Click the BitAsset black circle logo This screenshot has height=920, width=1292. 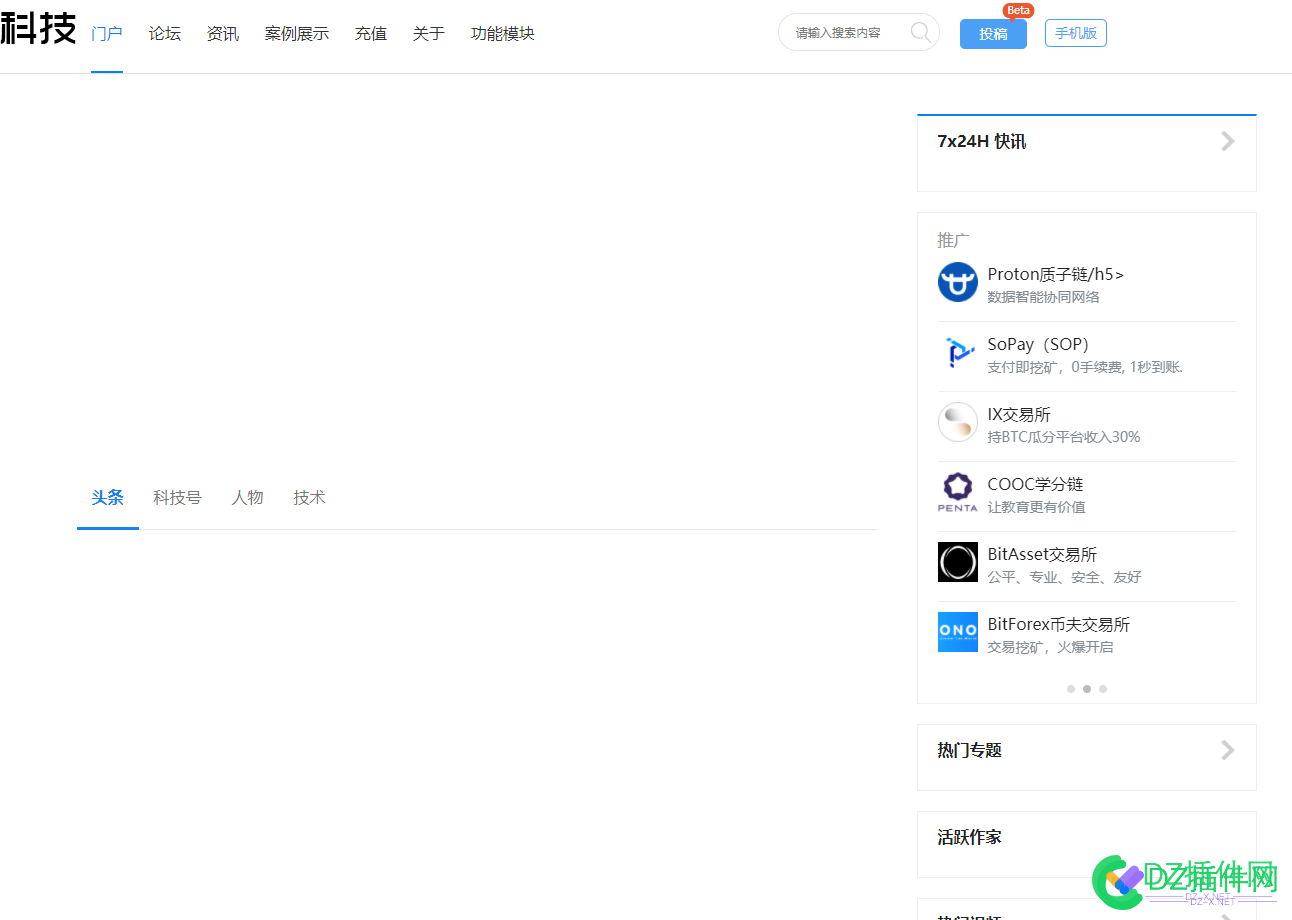957,562
